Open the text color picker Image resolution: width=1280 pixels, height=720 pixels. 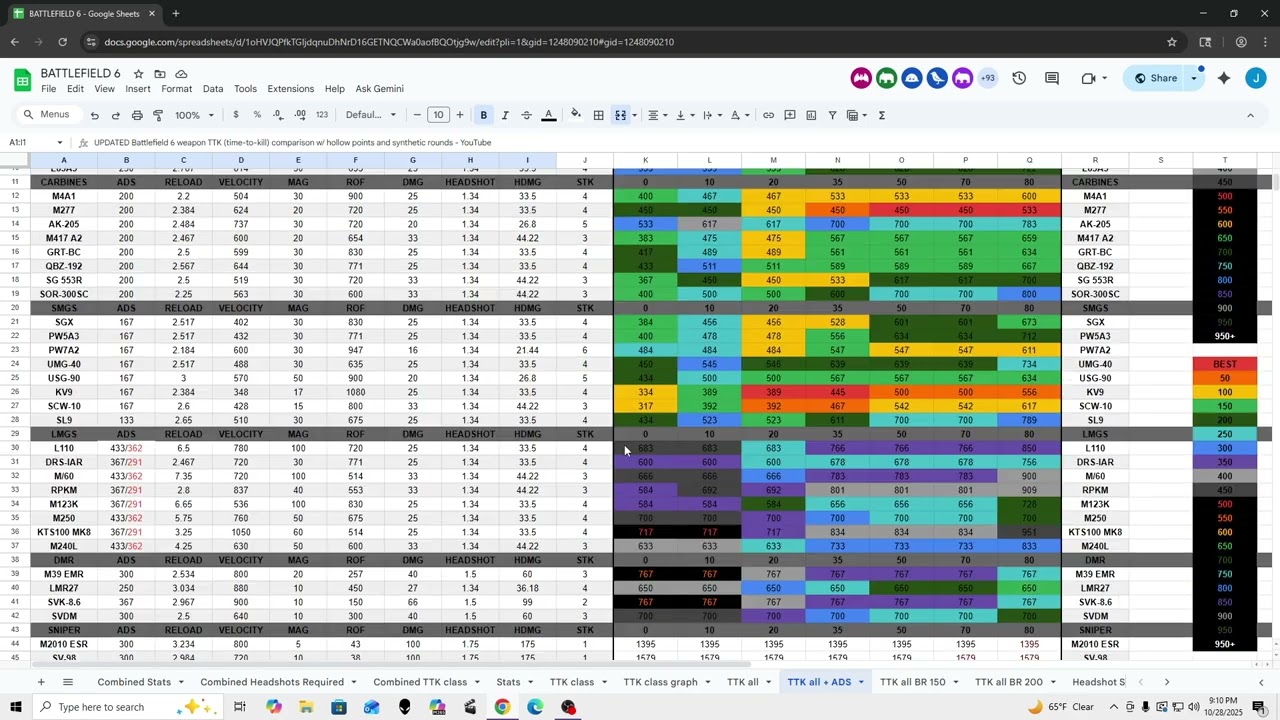click(x=548, y=115)
